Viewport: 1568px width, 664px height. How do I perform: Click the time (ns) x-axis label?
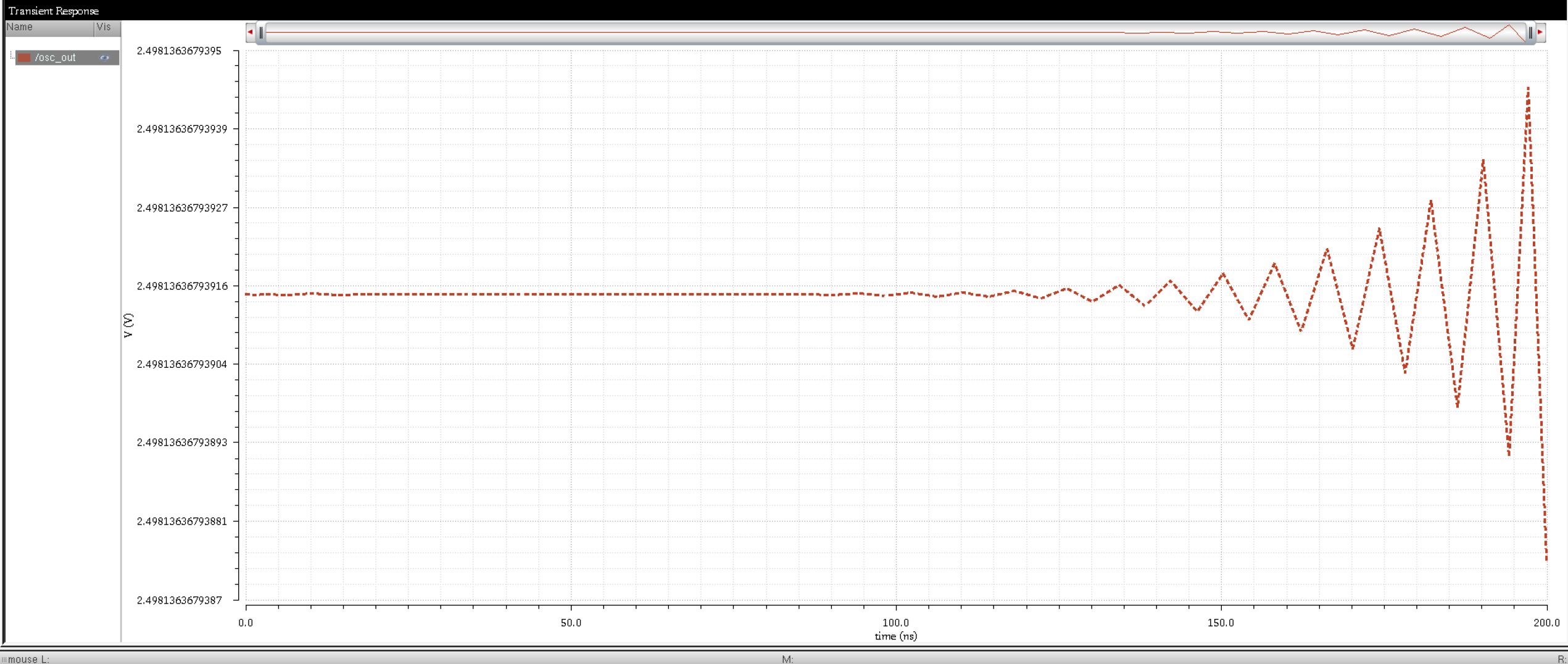pyautogui.click(x=895, y=636)
